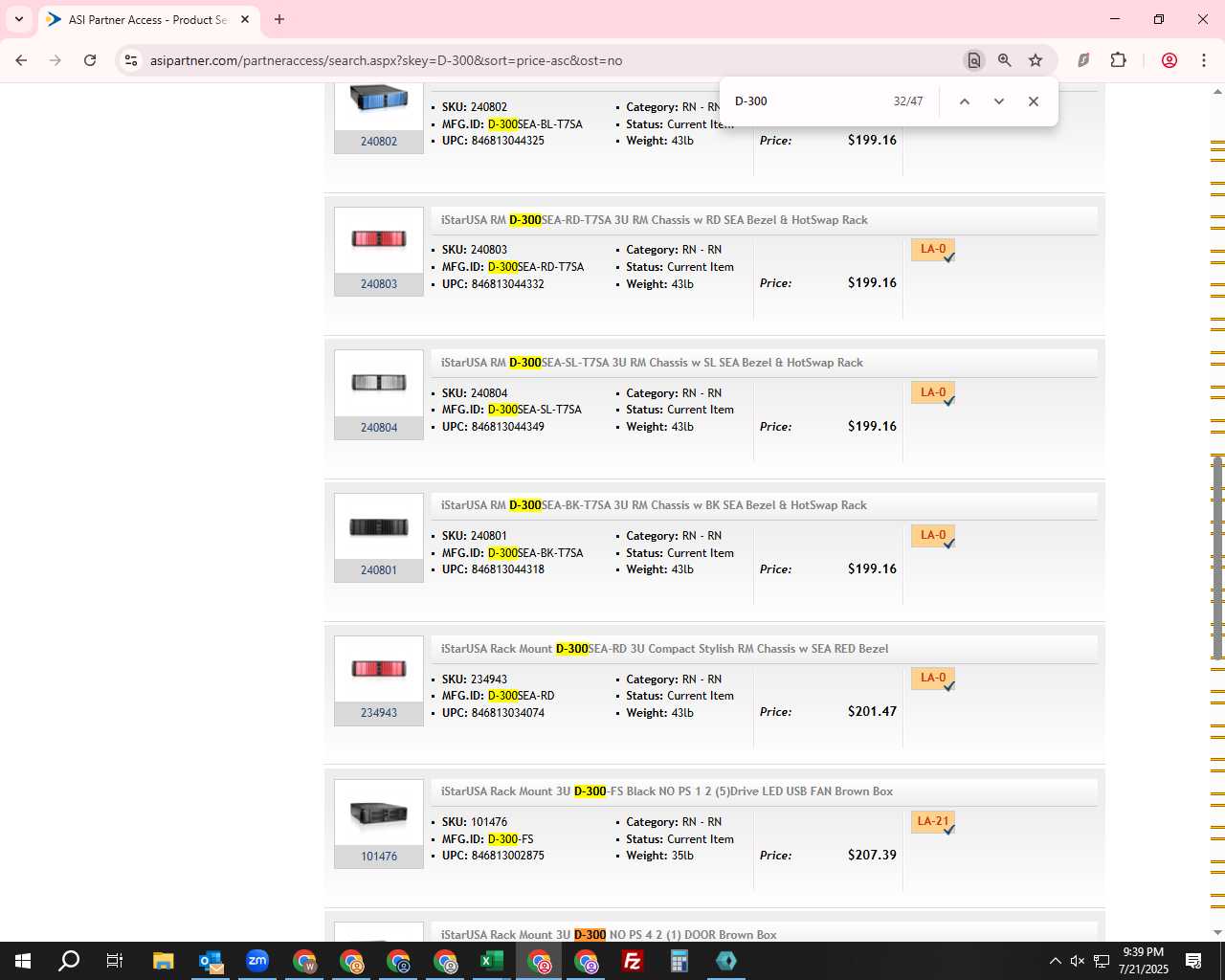Open the zoom magnifier icon in address bar
Screen dimensions: 1225x980
coord(1005,60)
